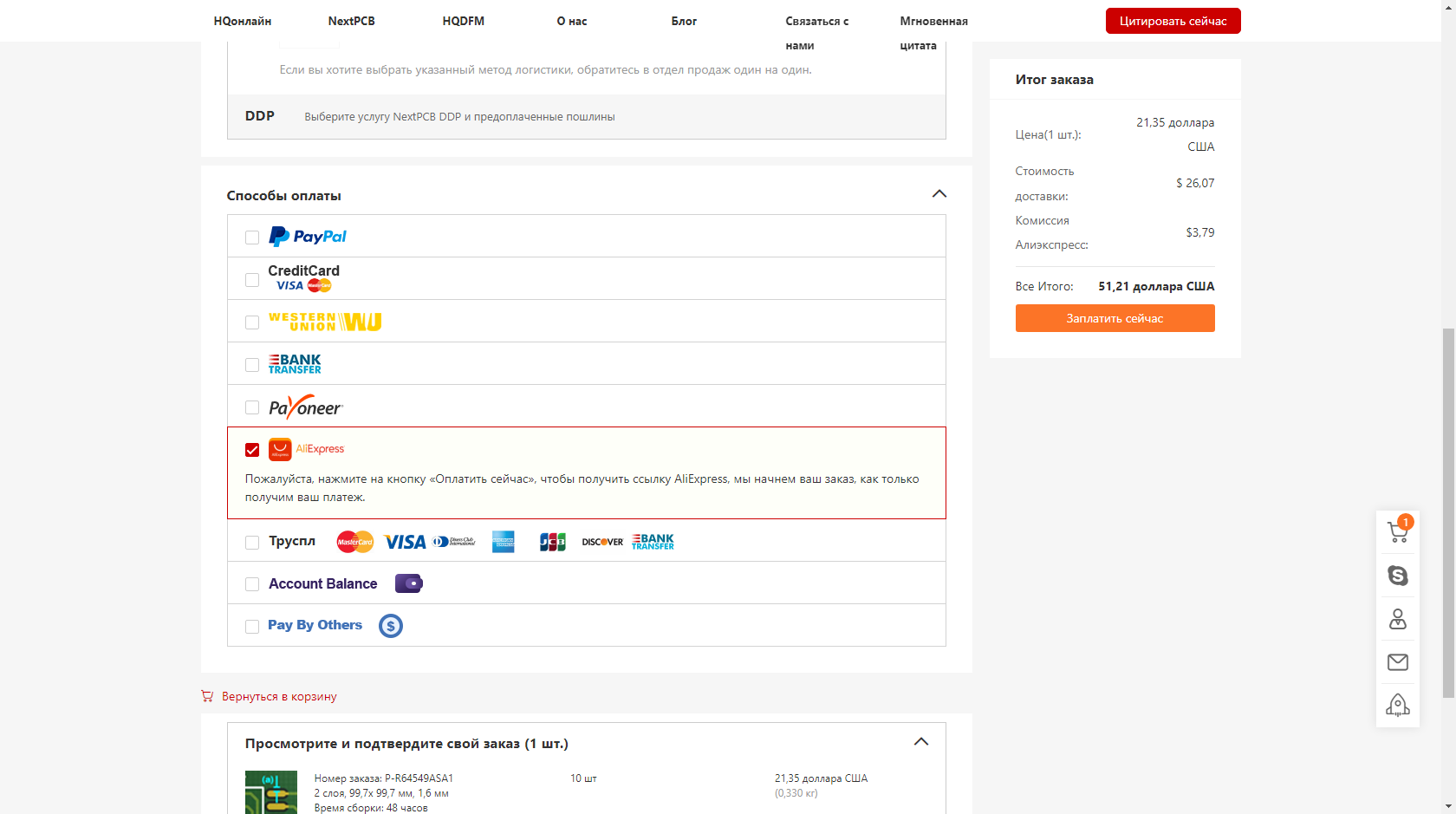Click the rocket back-to-top icon
1456x814 pixels.
click(x=1398, y=705)
